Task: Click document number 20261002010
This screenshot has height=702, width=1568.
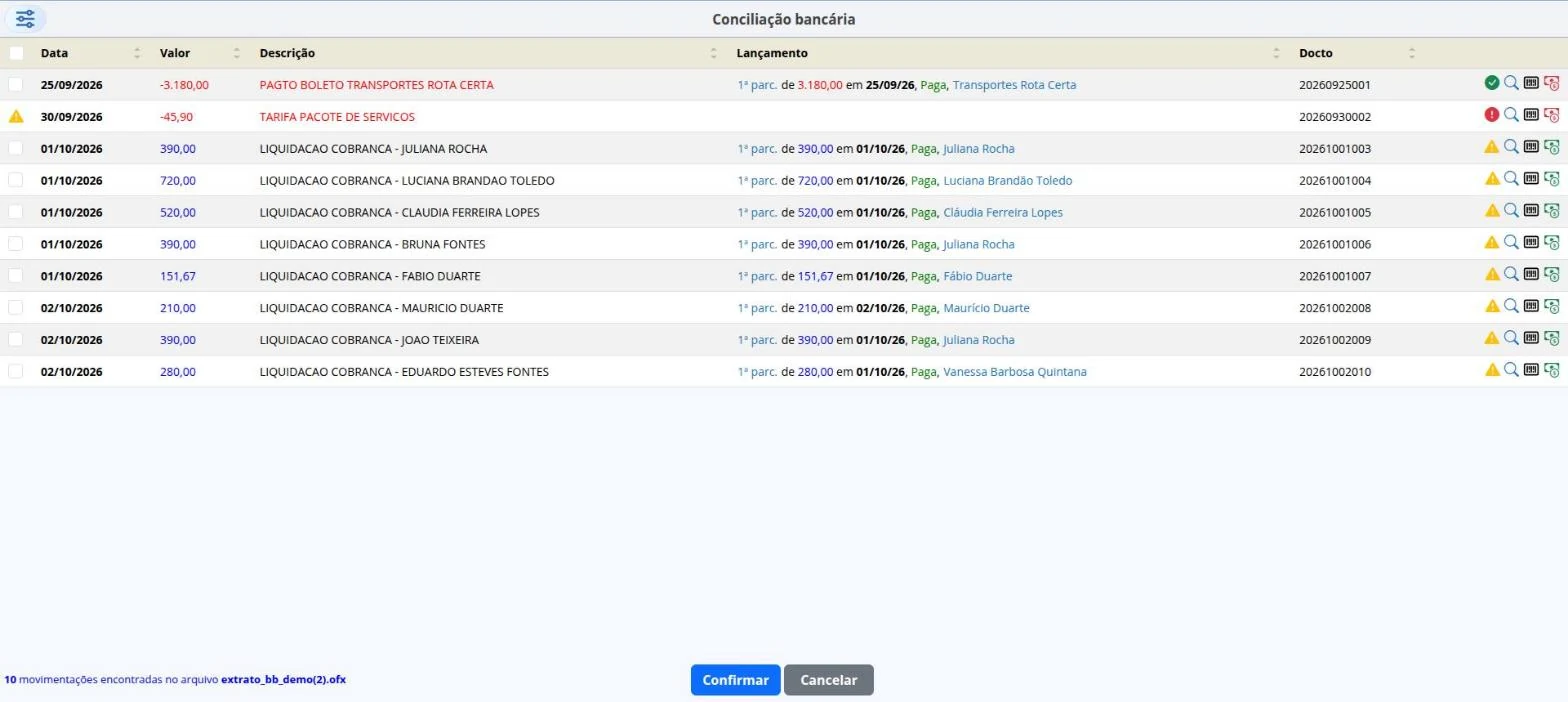Action: pos(1335,372)
